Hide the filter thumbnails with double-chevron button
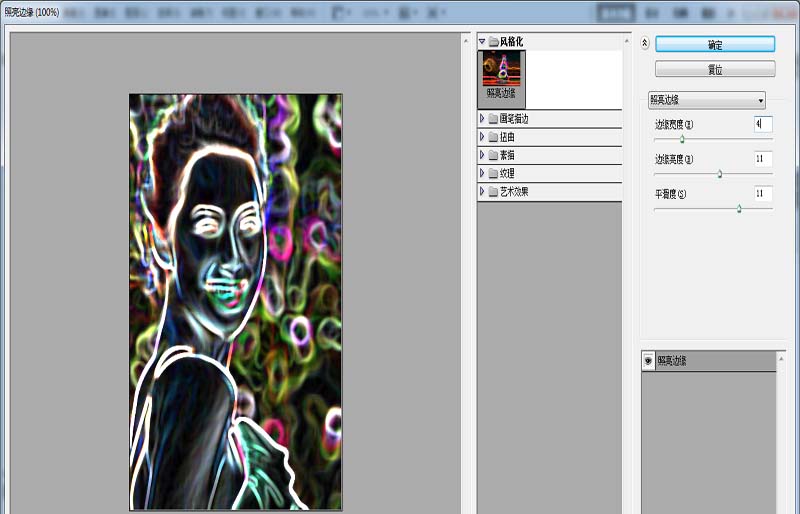 [x=644, y=43]
